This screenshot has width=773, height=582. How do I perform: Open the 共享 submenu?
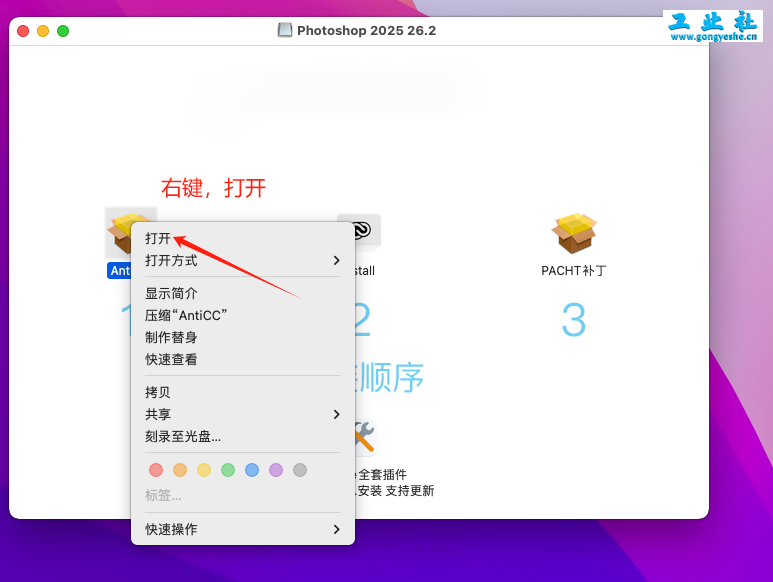(243, 414)
